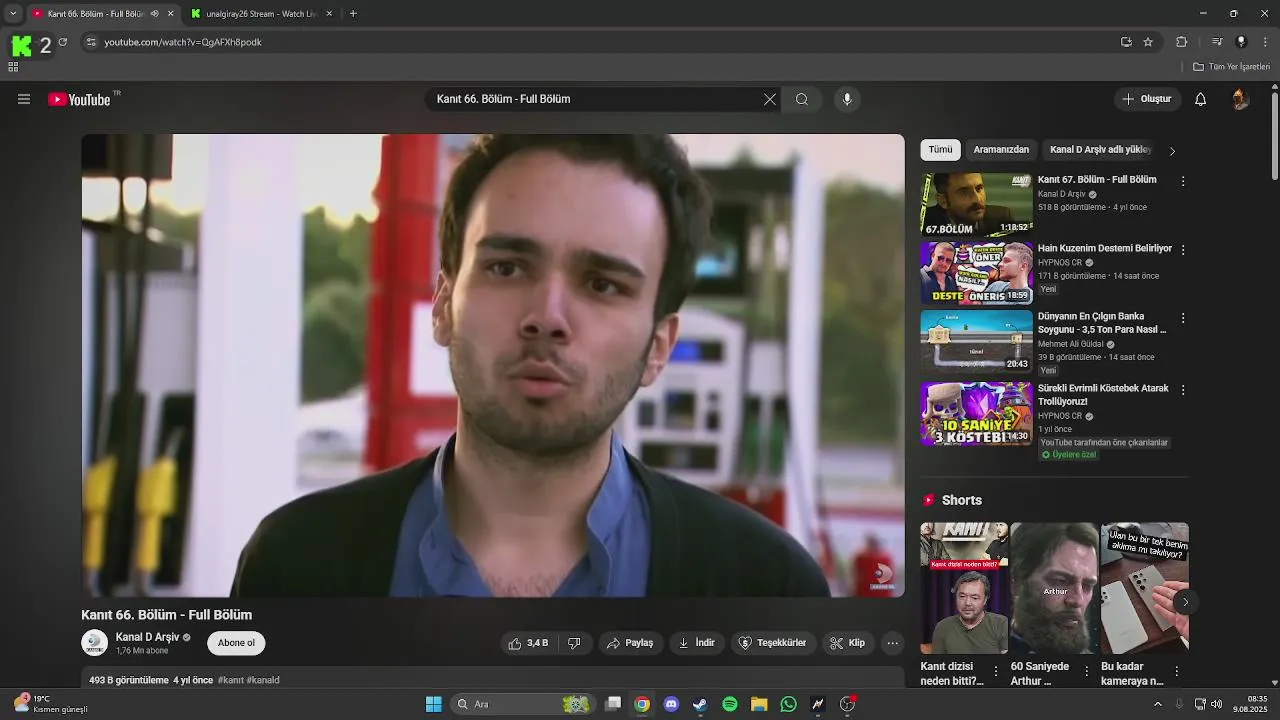Create a clip with Klip scissors
The height and width of the screenshot is (720, 1280).
click(848, 643)
